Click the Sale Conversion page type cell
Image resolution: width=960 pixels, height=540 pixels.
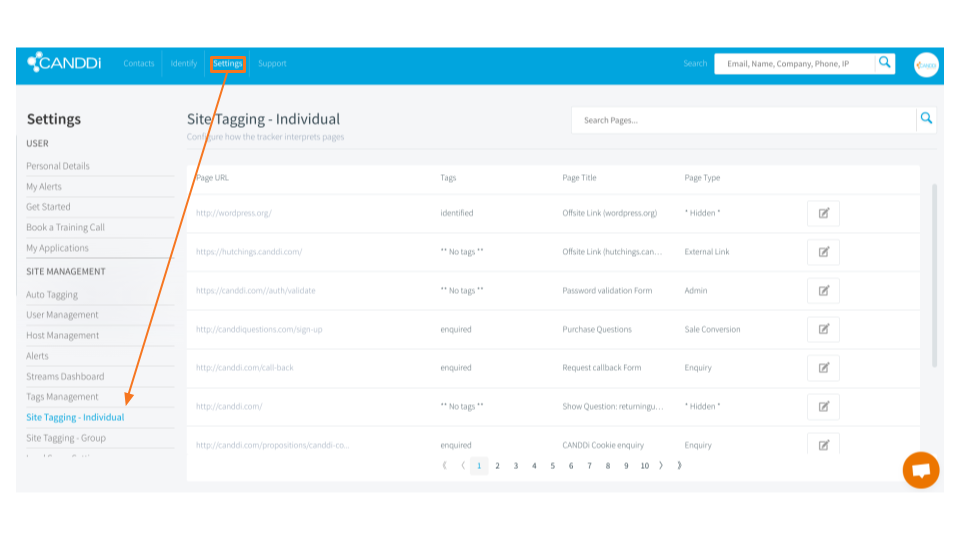(x=712, y=329)
